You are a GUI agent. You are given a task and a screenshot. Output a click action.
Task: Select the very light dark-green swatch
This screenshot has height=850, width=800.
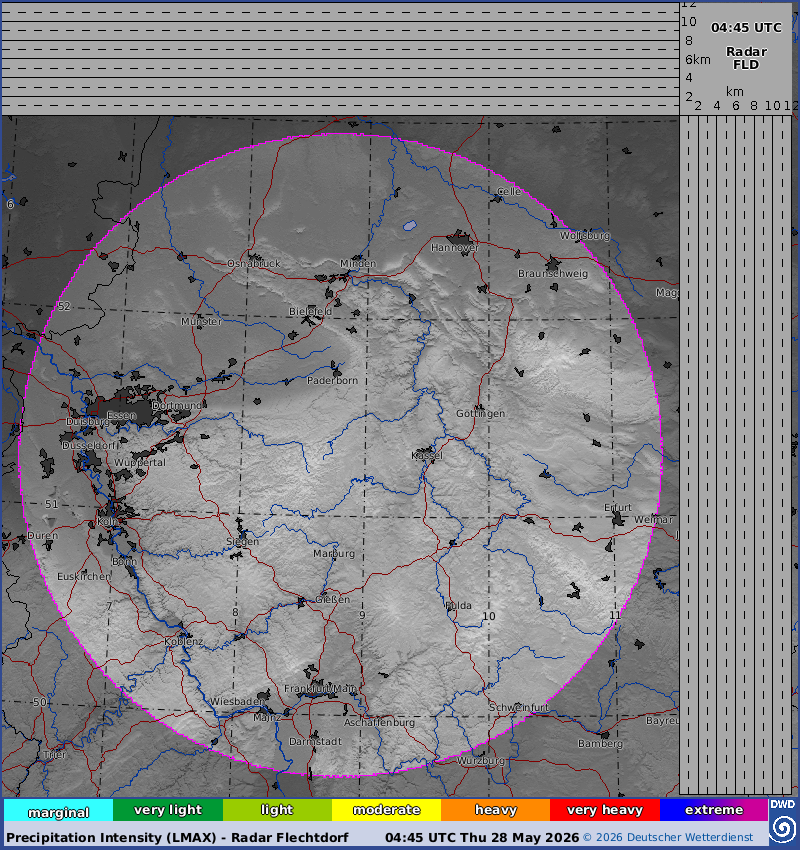[x=167, y=810]
